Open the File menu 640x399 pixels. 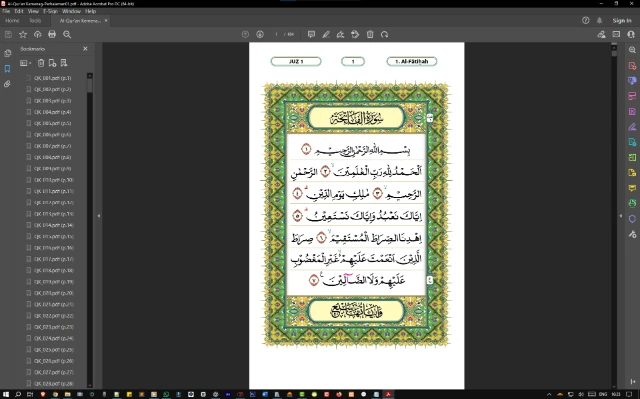coord(6,11)
